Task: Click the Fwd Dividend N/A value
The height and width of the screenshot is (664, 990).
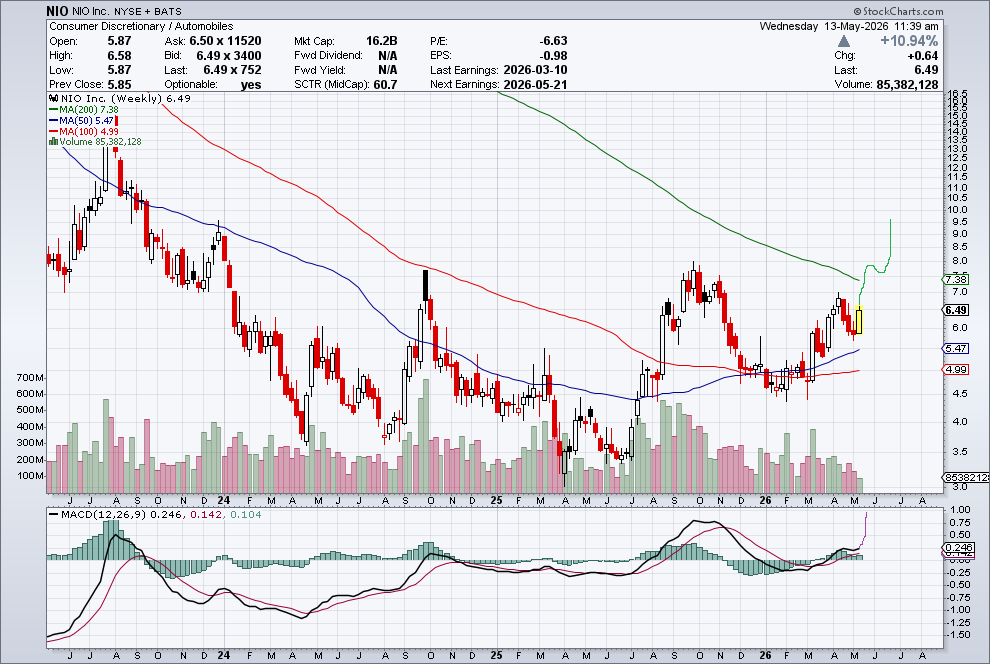Action: tap(388, 56)
